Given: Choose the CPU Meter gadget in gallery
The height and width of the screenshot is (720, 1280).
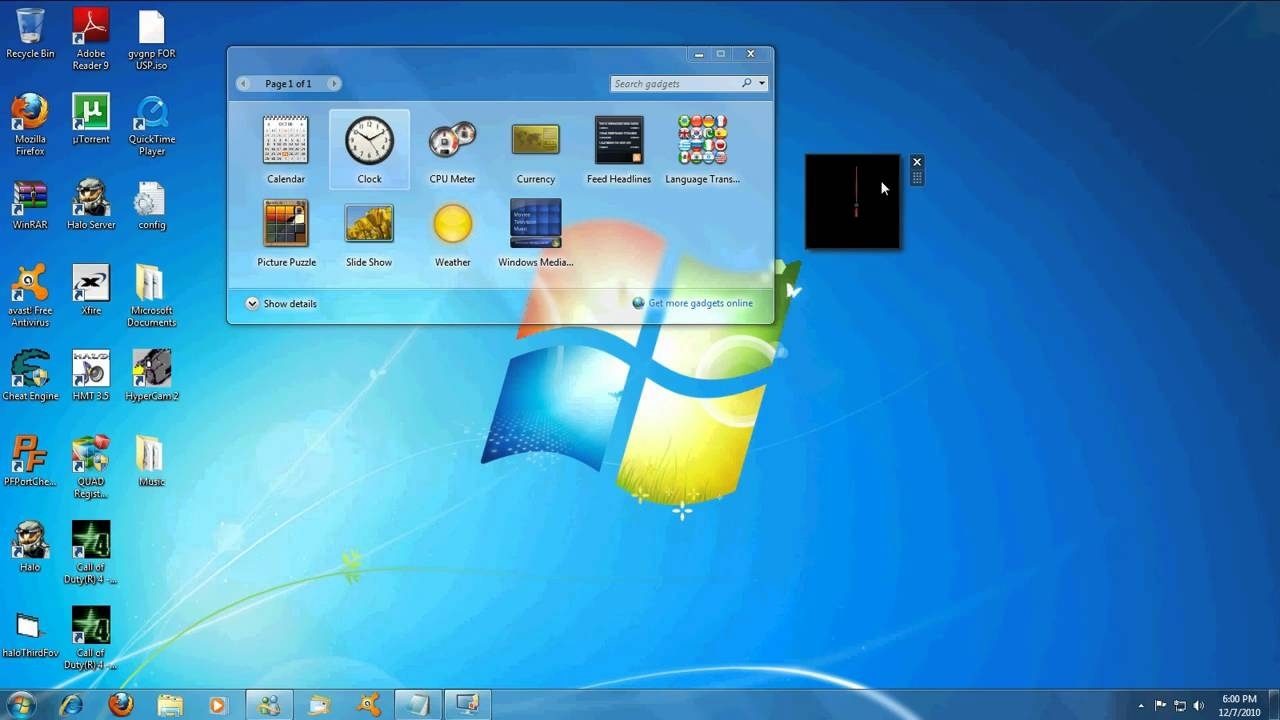Looking at the screenshot, I should [x=452, y=150].
